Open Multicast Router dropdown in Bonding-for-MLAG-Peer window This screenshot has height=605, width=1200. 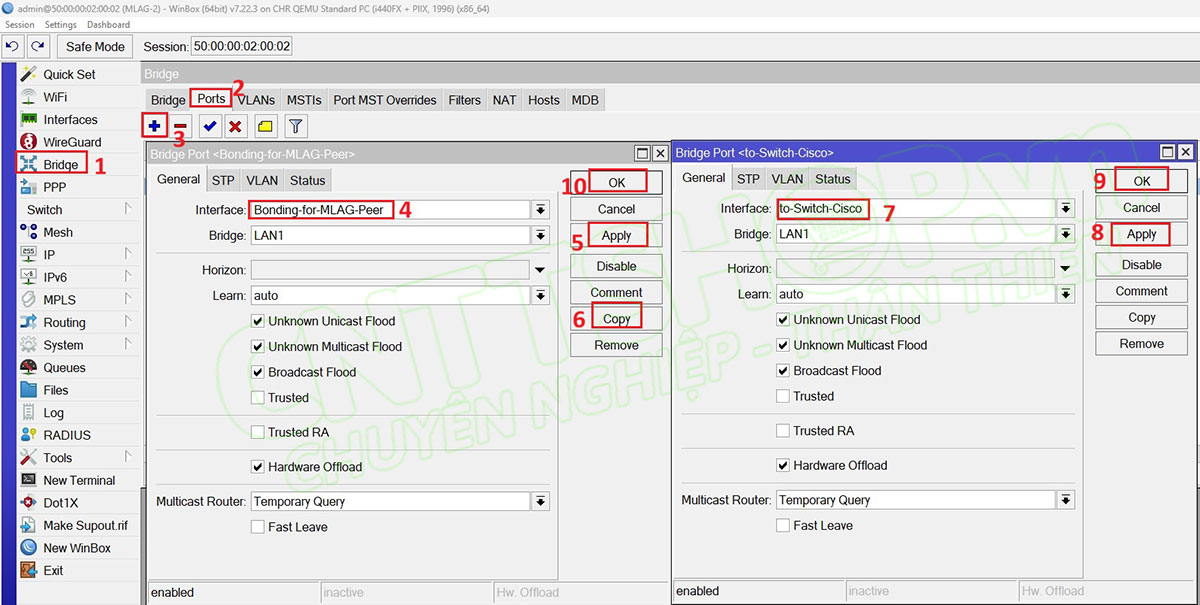(x=540, y=501)
